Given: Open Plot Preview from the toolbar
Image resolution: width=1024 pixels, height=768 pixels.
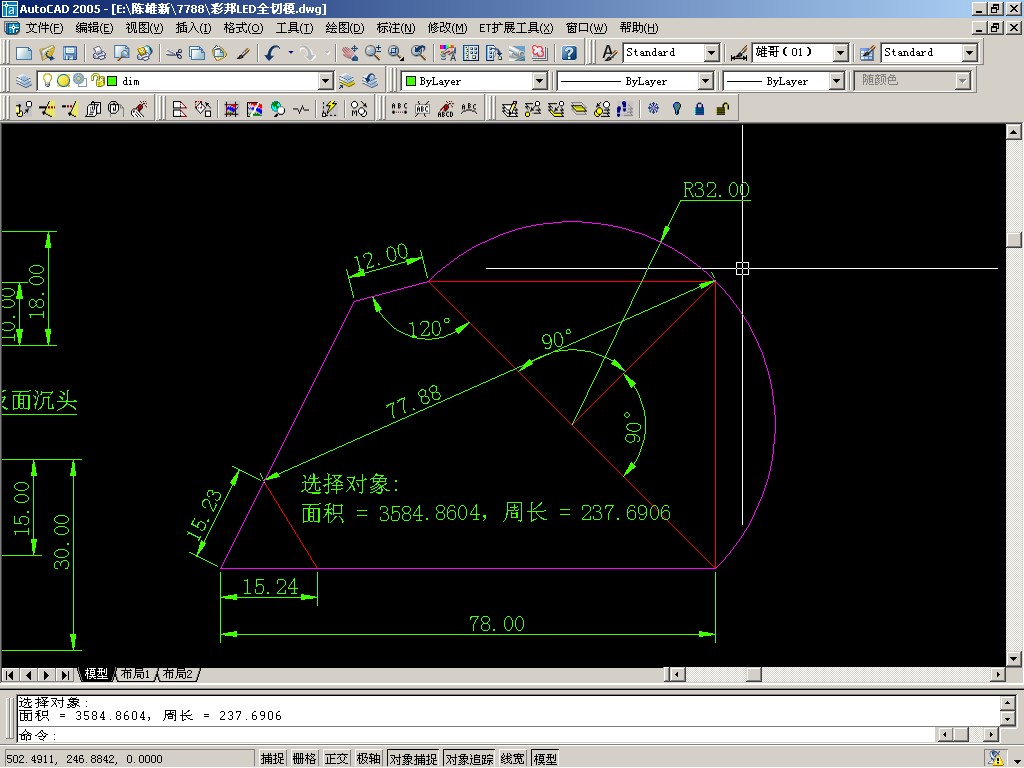Looking at the screenshot, I should point(121,53).
